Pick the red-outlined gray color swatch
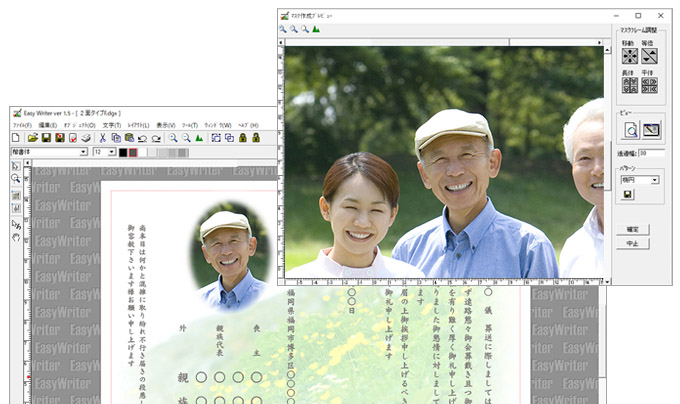Viewport: 680px width, 404px height. pos(133,153)
